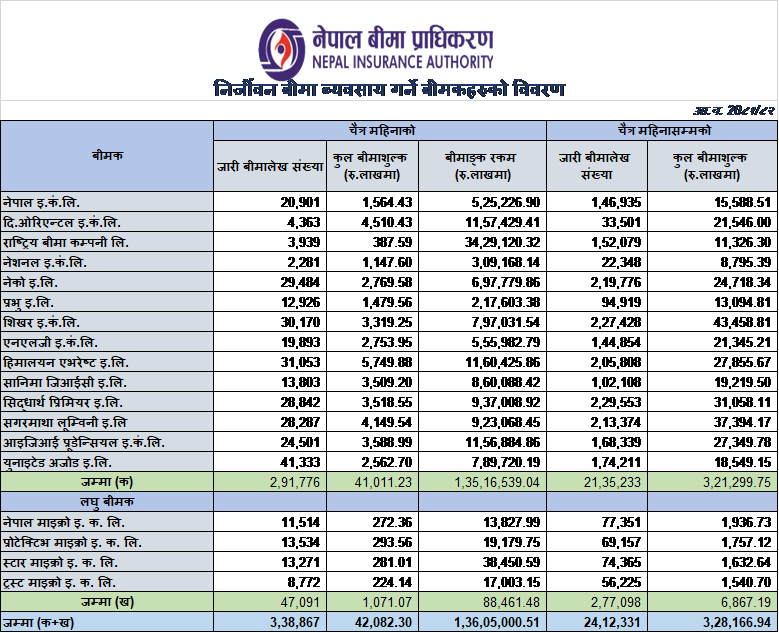
Task: Click the 'जम्मा (ख)' subtotal label
Action: click(x=107, y=602)
